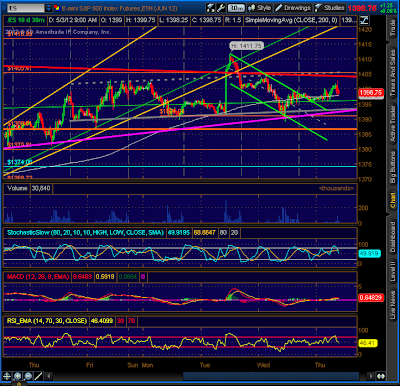The width and height of the screenshot is (400, 386).
Task: Click the color link icon beside symbol
Action: [57, 8]
